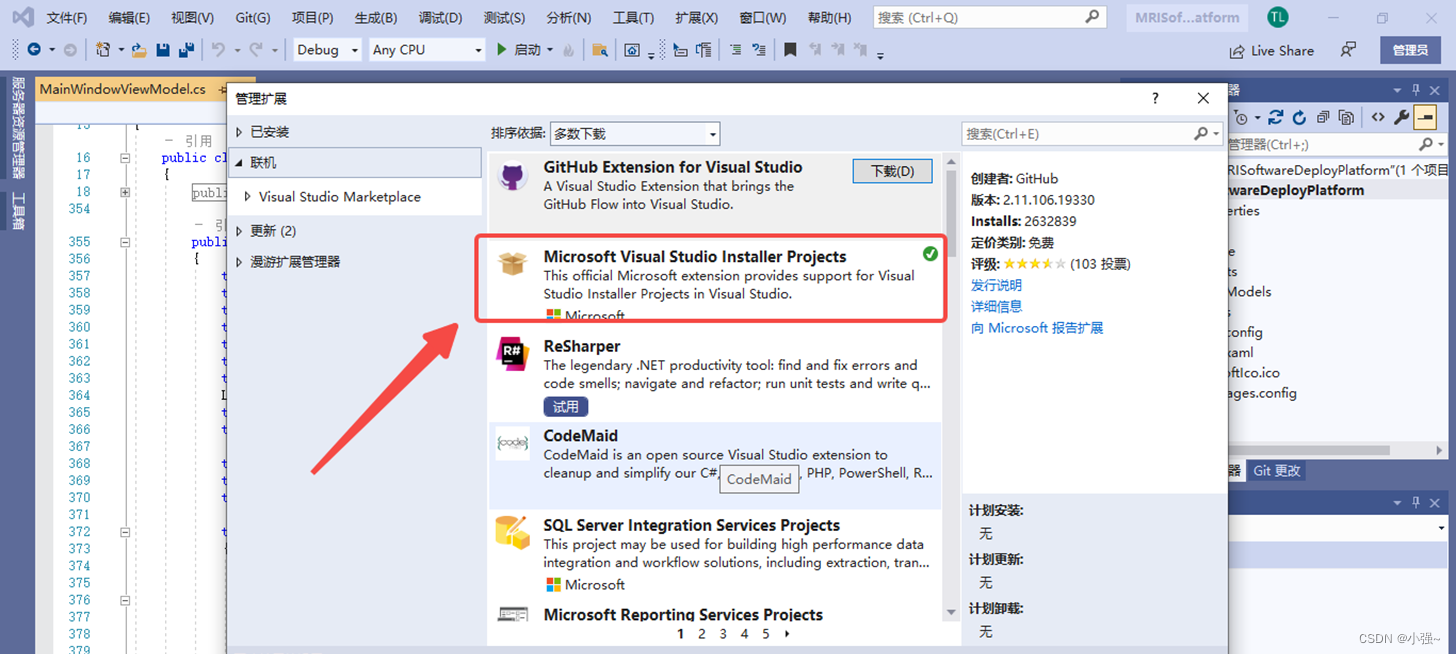The height and width of the screenshot is (654, 1456).
Task: Click the Hot Reload flame icon
Action: (568, 50)
